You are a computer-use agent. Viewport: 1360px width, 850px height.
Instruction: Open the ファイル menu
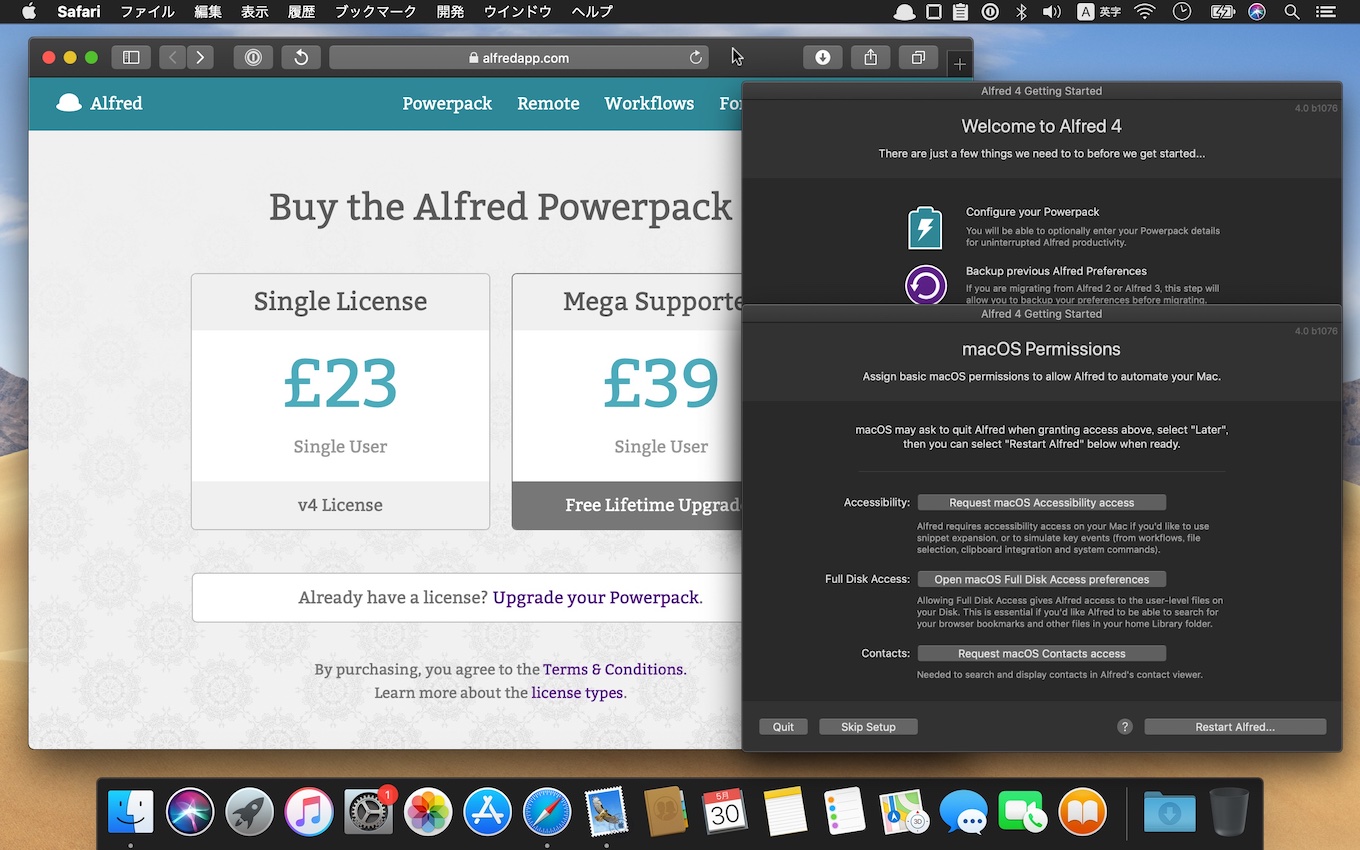pyautogui.click(x=147, y=12)
